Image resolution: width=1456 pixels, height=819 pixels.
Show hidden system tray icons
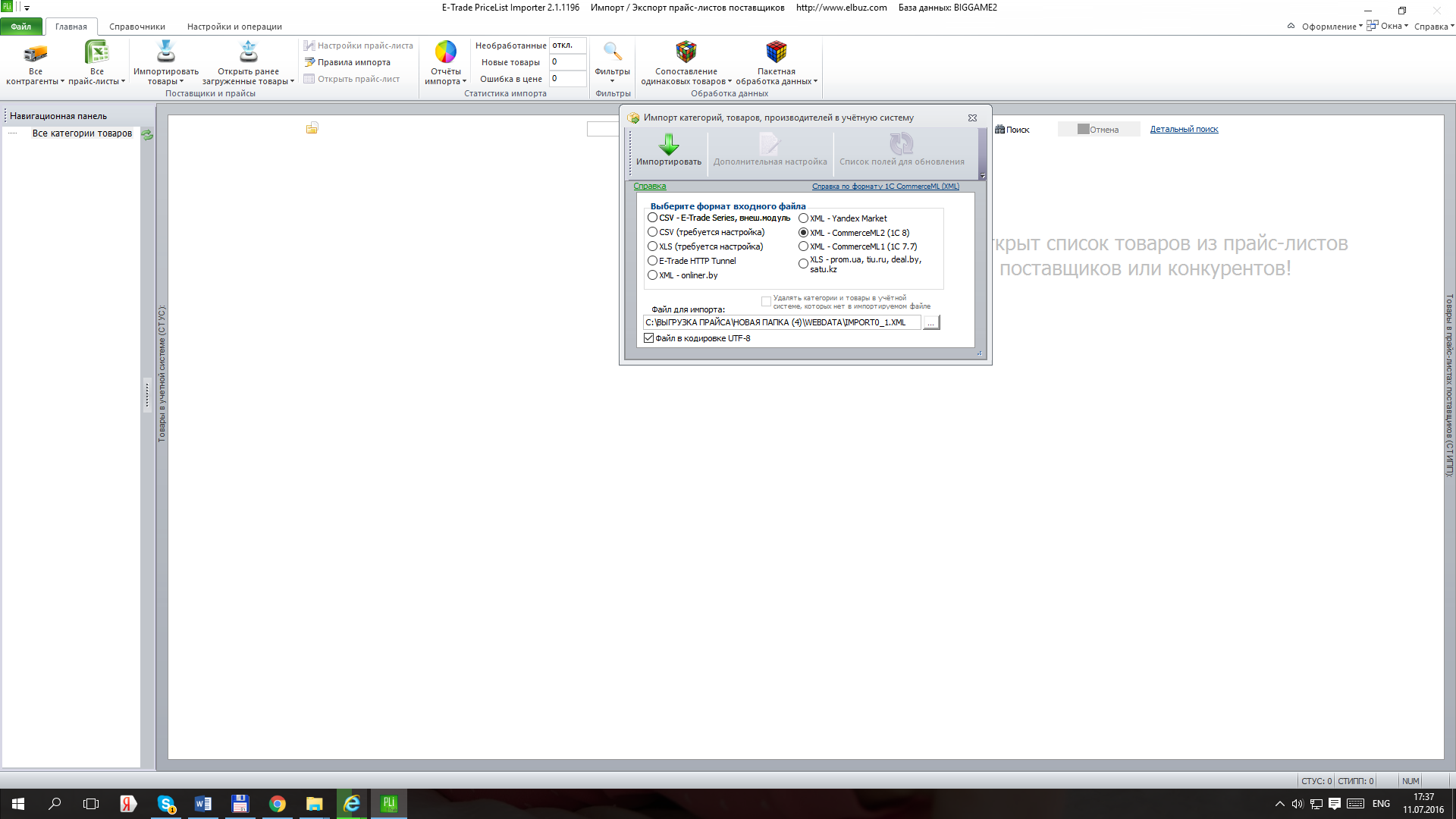[x=1279, y=804]
